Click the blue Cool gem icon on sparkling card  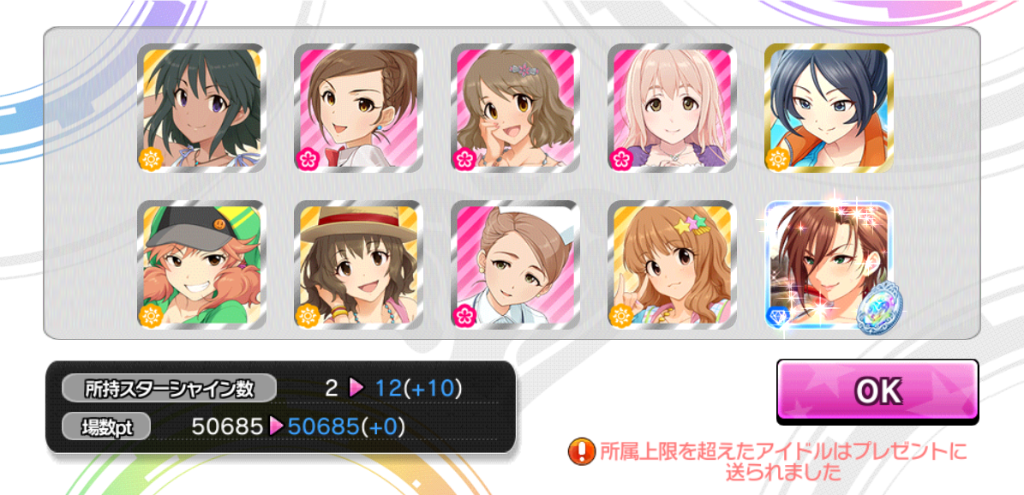click(x=777, y=315)
